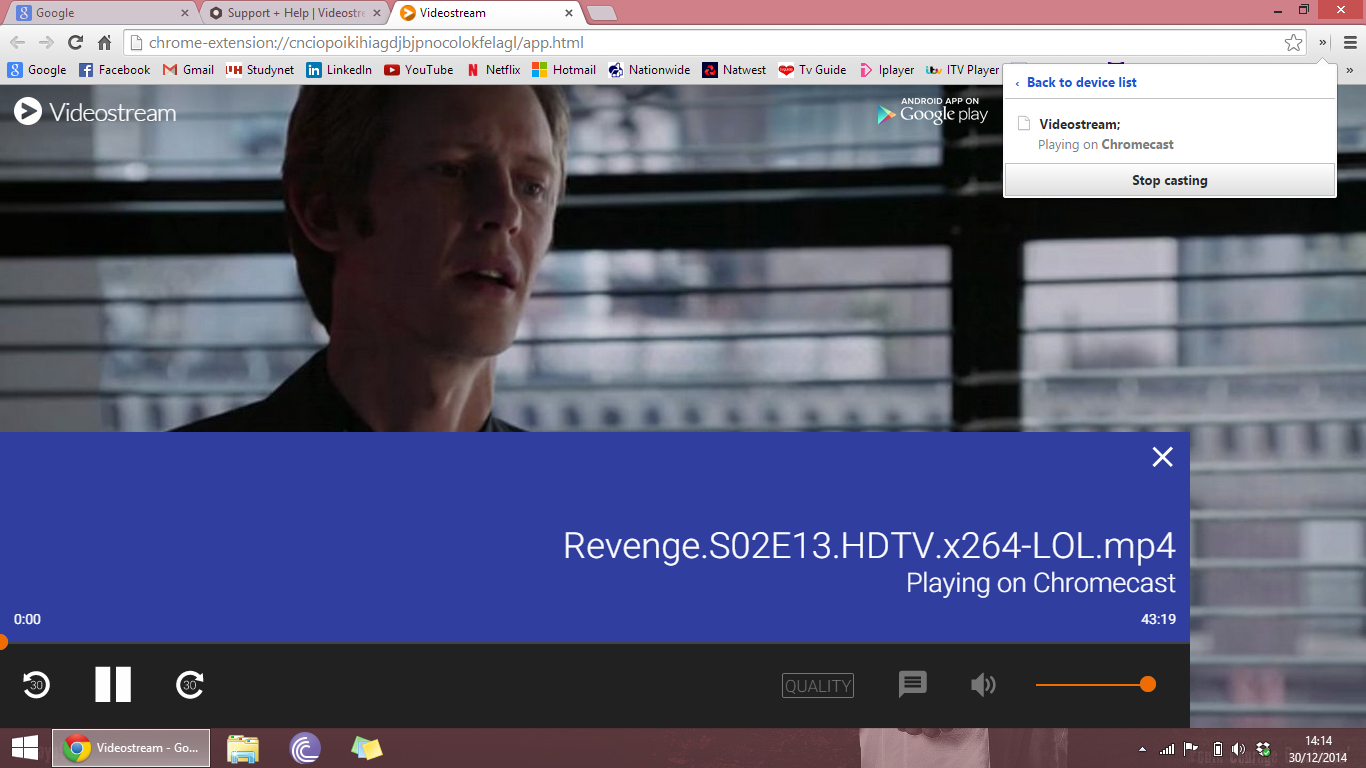1366x768 pixels.
Task: Rewind 30 seconds button
Action: (x=36, y=685)
